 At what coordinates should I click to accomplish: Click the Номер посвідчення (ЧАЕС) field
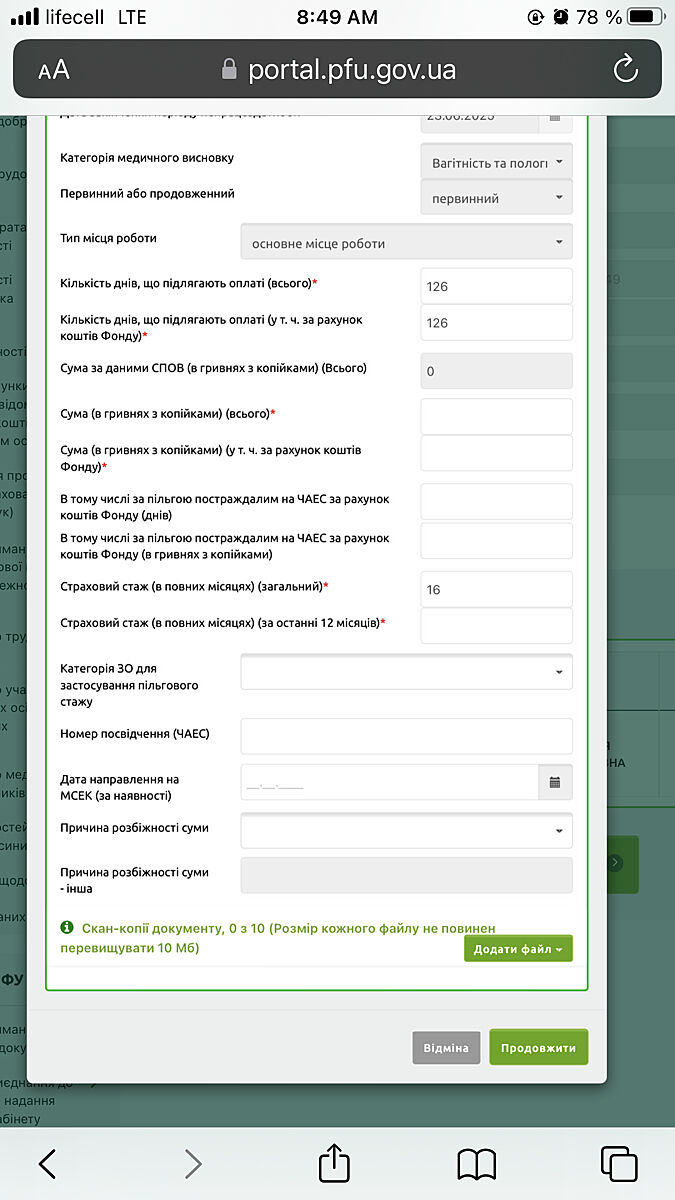click(406, 736)
